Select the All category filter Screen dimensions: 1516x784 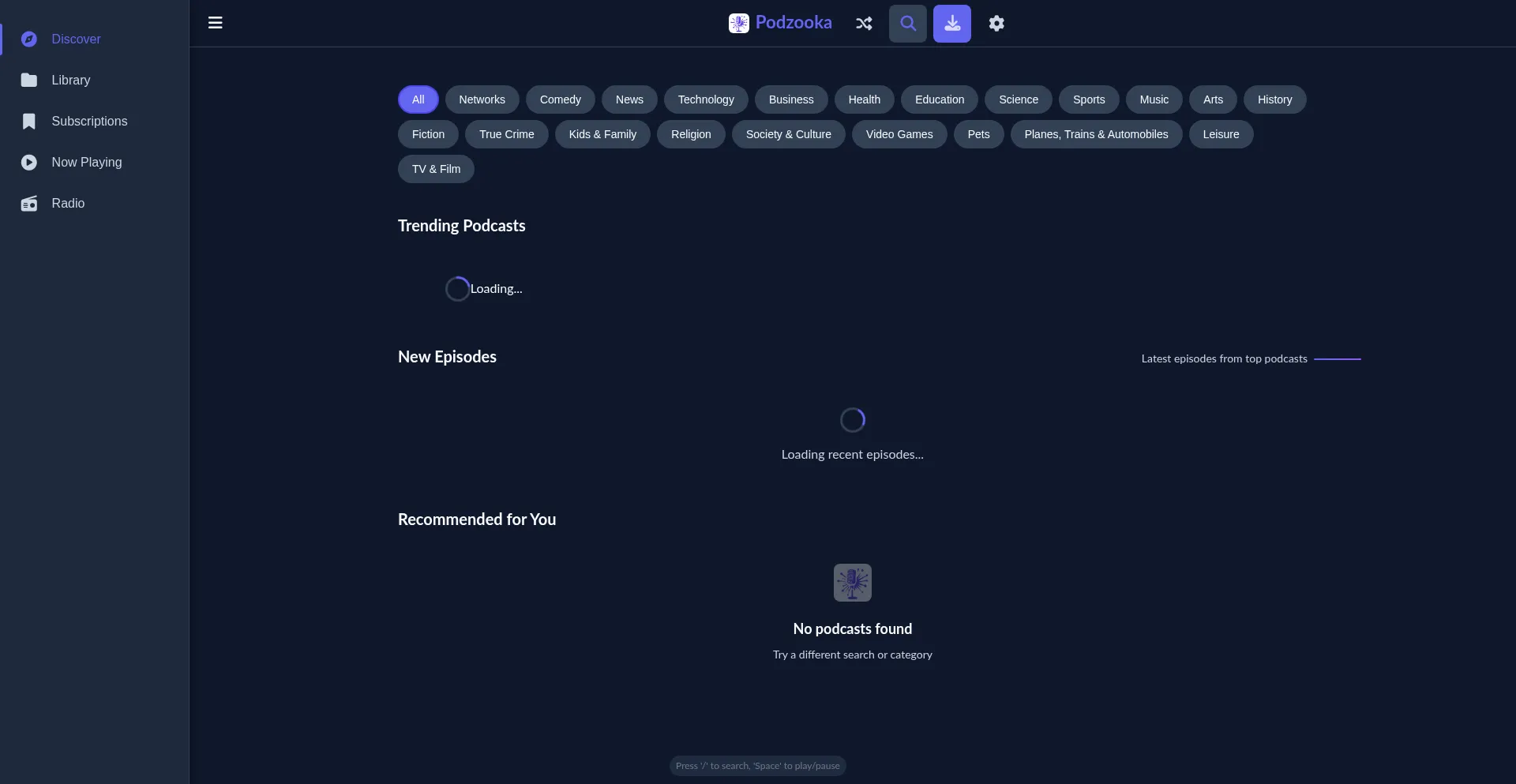418,99
